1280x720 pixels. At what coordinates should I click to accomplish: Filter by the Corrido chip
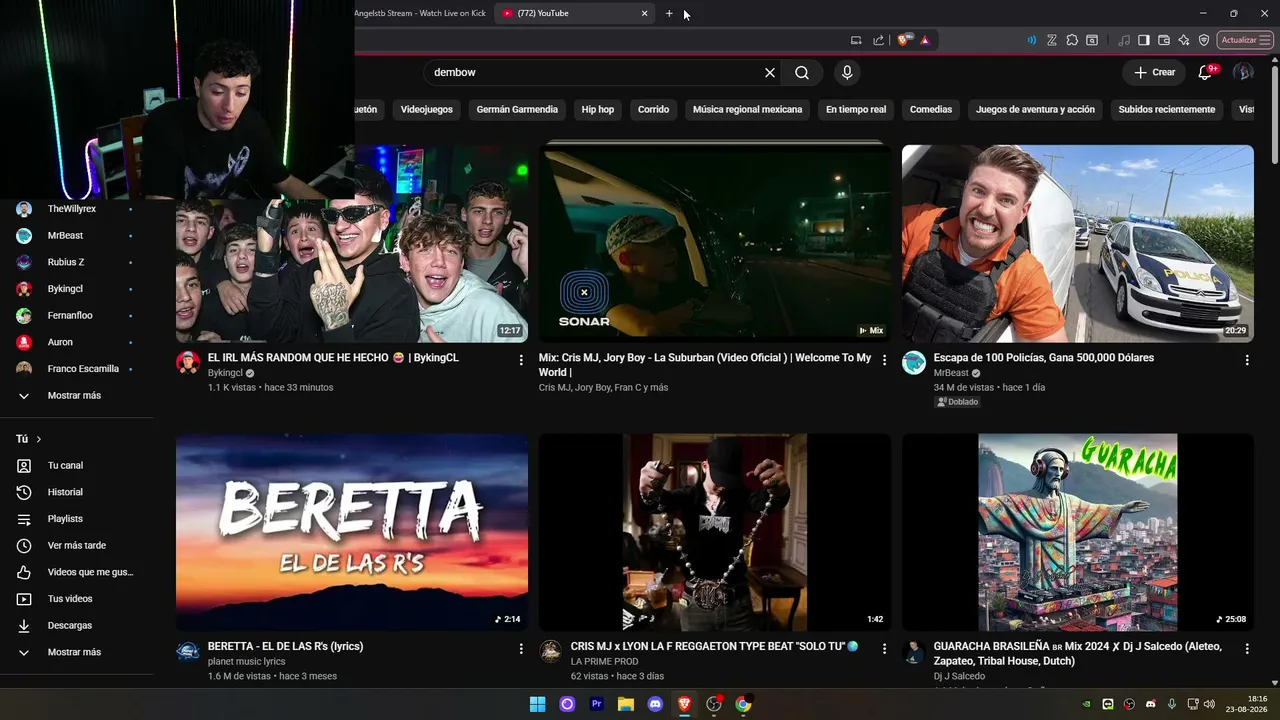653,109
